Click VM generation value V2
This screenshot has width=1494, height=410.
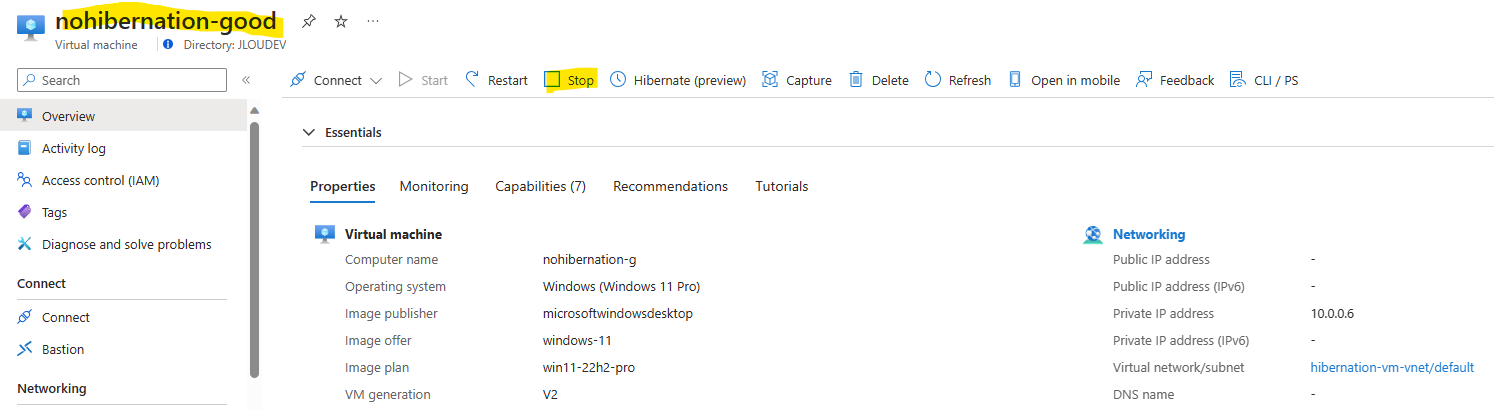point(550,394)
